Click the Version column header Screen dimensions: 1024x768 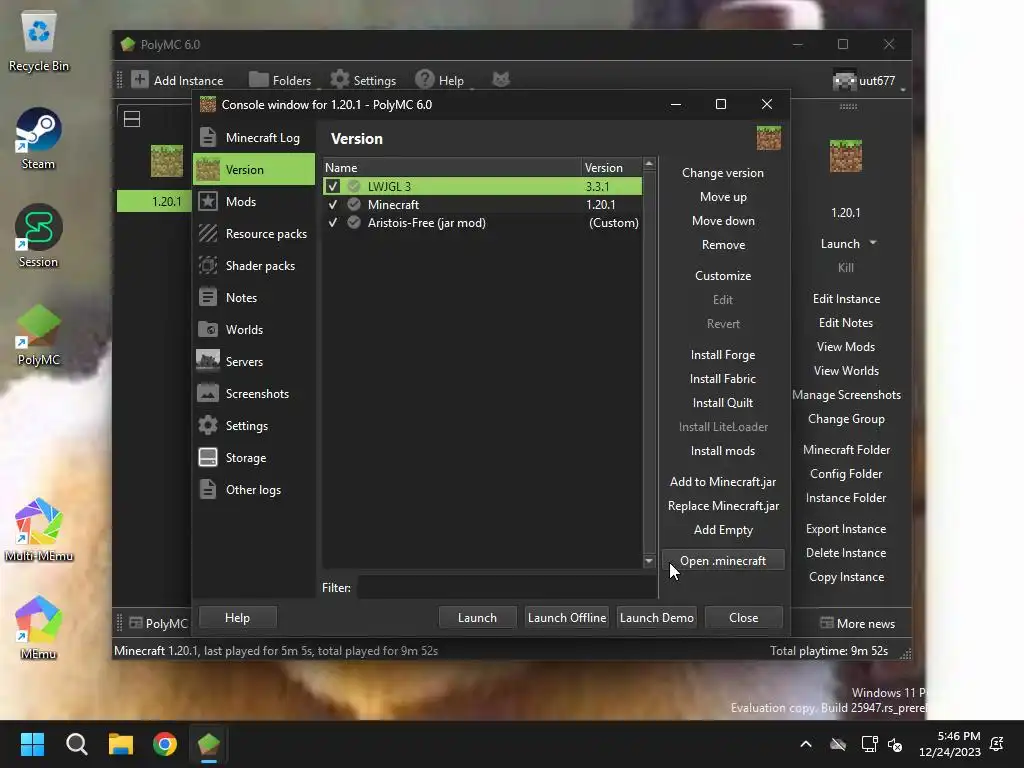click(611, 168)
